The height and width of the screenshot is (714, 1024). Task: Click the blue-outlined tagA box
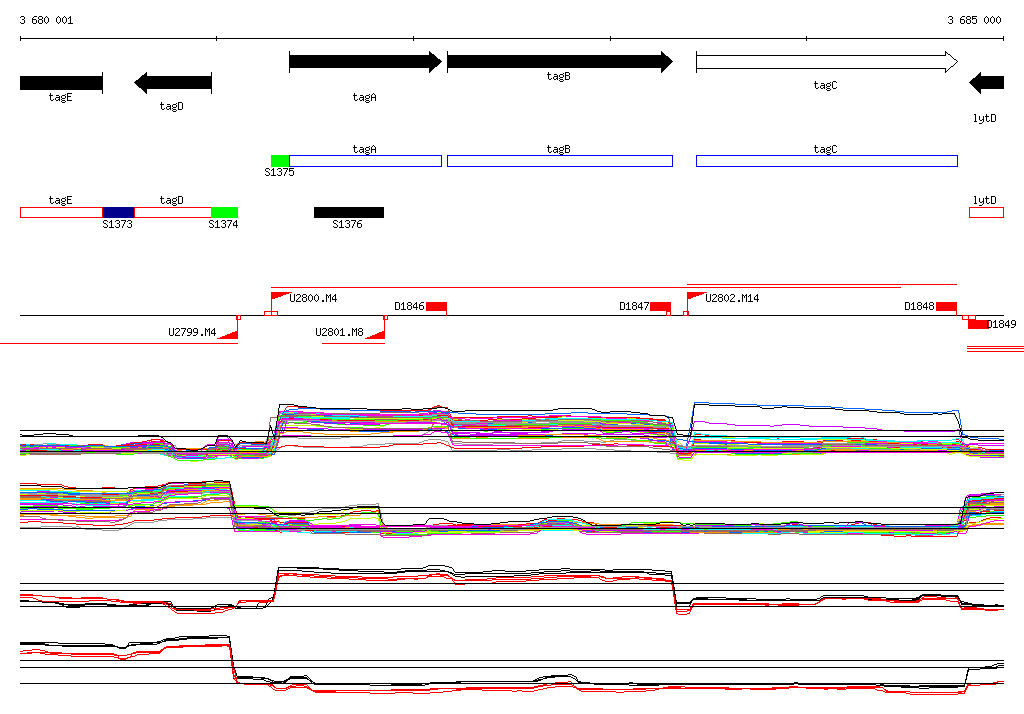(x=366, y=161)
